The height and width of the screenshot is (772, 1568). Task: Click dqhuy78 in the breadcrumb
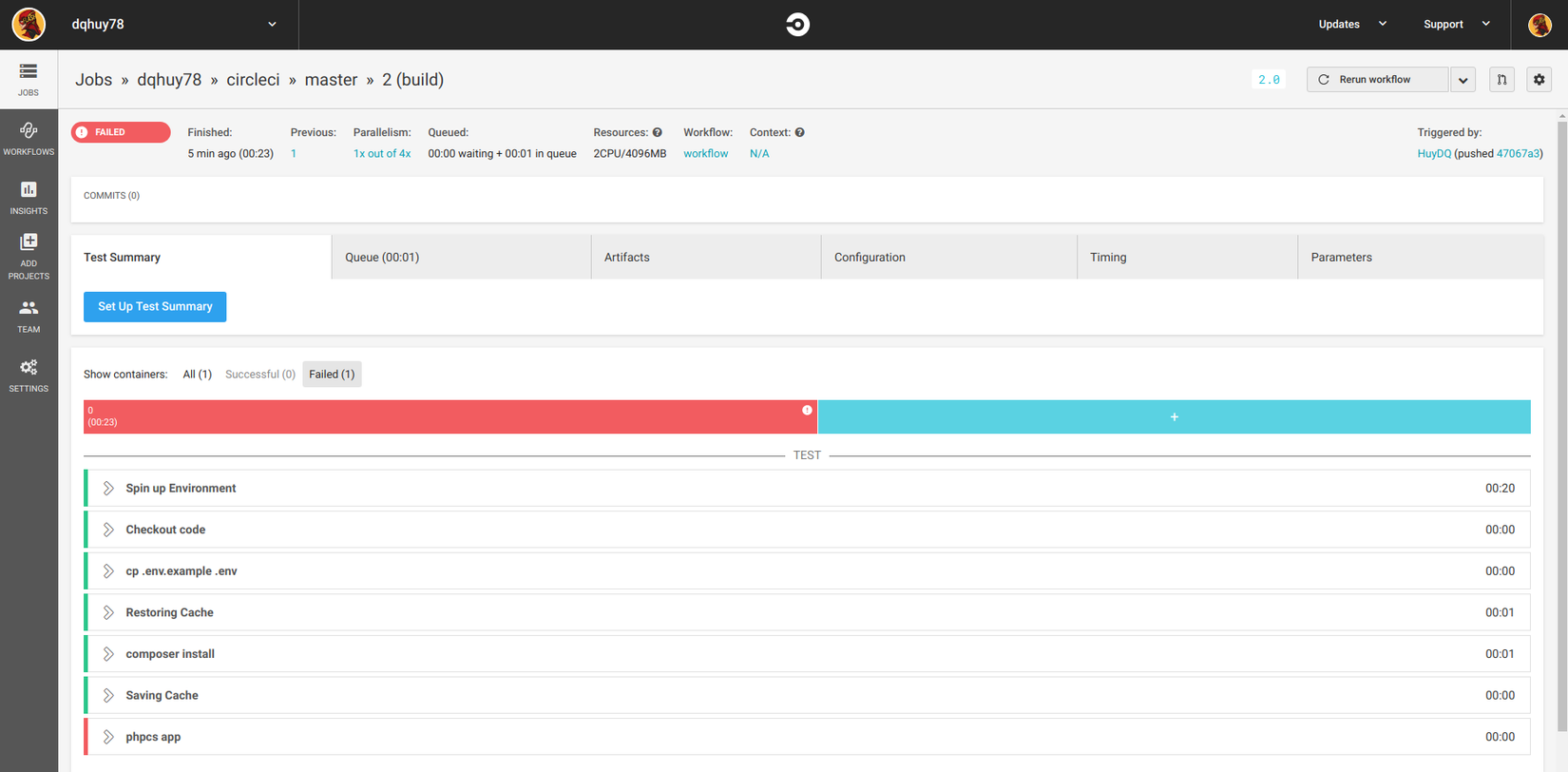169,80
